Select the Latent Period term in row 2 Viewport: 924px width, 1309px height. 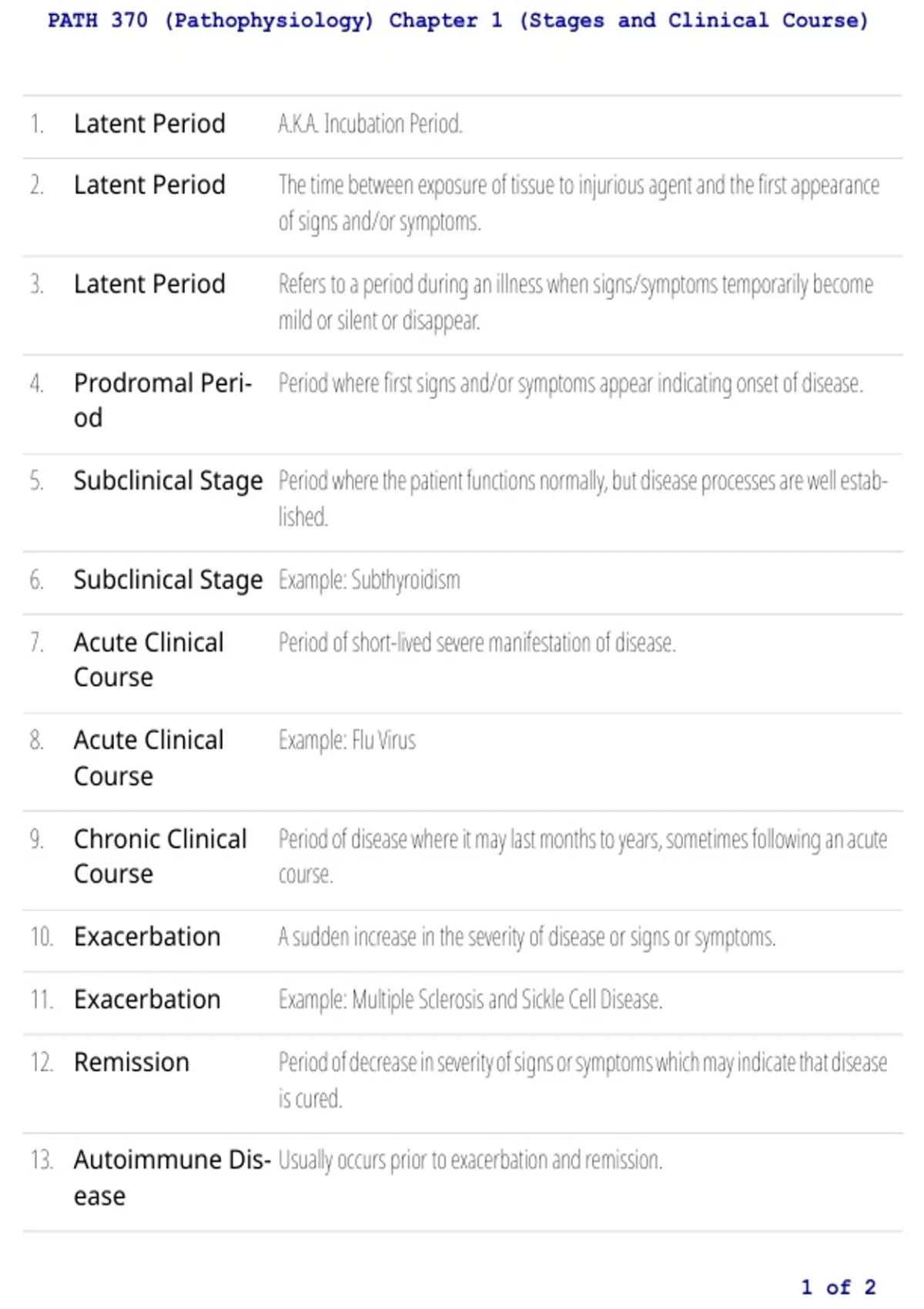(x=149, y=185)
